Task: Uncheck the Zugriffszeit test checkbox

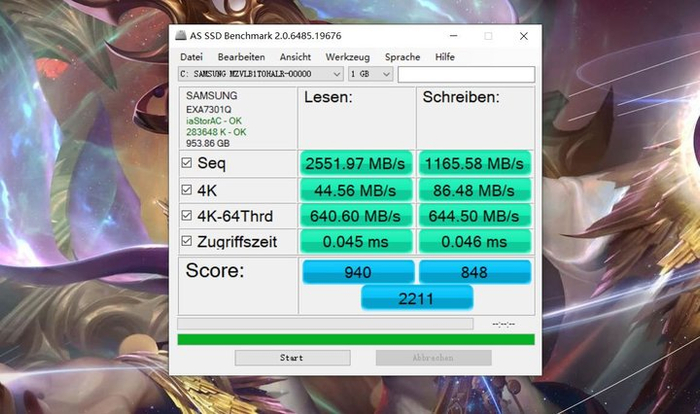Action: (187, 241)
